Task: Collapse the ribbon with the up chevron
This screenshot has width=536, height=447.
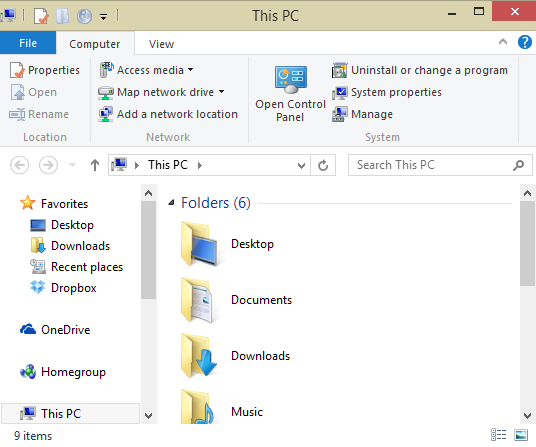Action: (502, 42)
